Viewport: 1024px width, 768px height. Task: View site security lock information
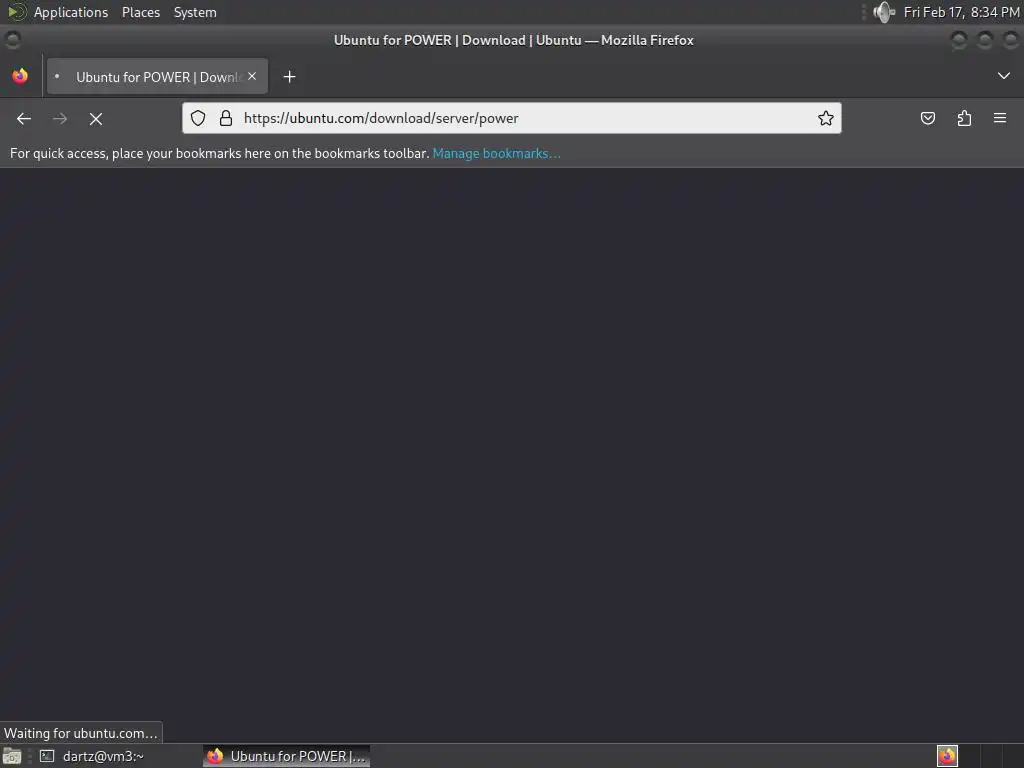(x=226, y=118)
